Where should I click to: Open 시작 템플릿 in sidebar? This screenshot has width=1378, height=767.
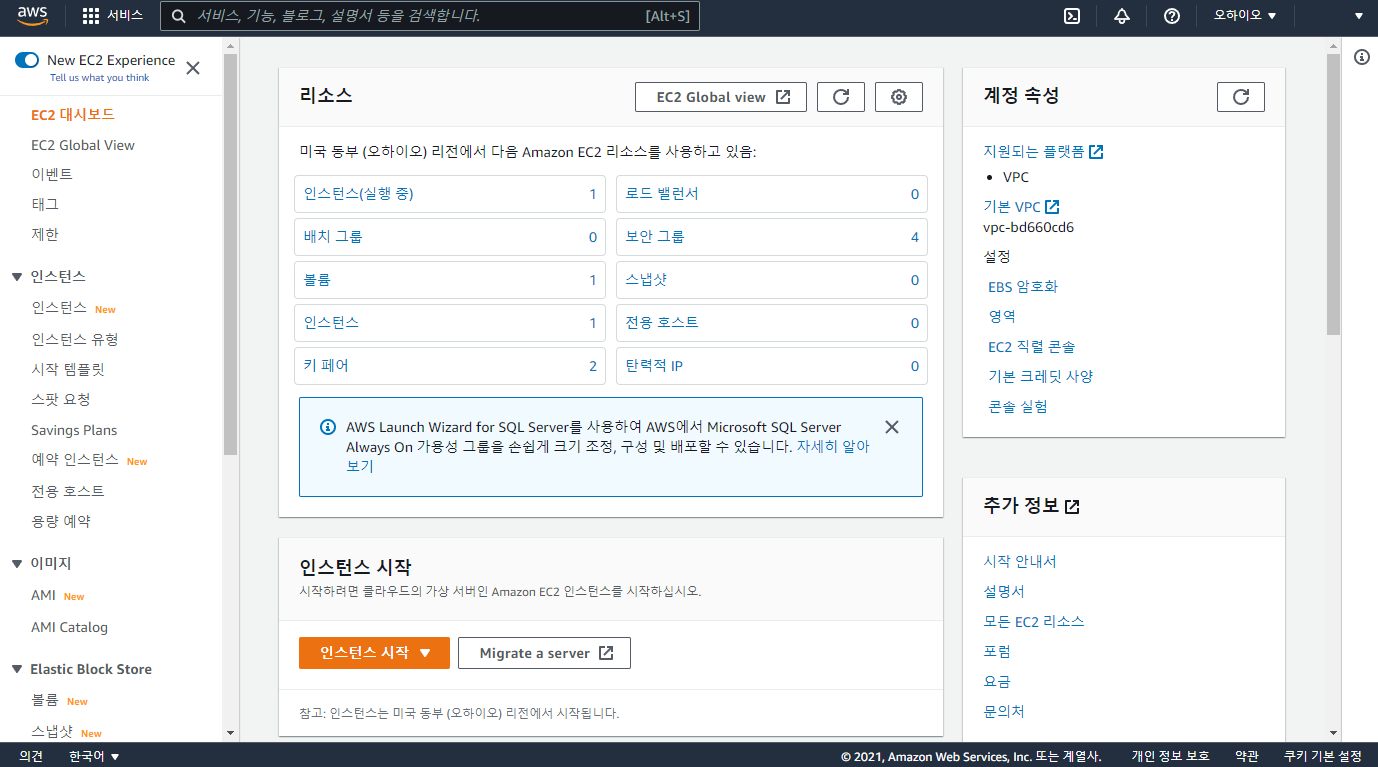pos(68,369)
